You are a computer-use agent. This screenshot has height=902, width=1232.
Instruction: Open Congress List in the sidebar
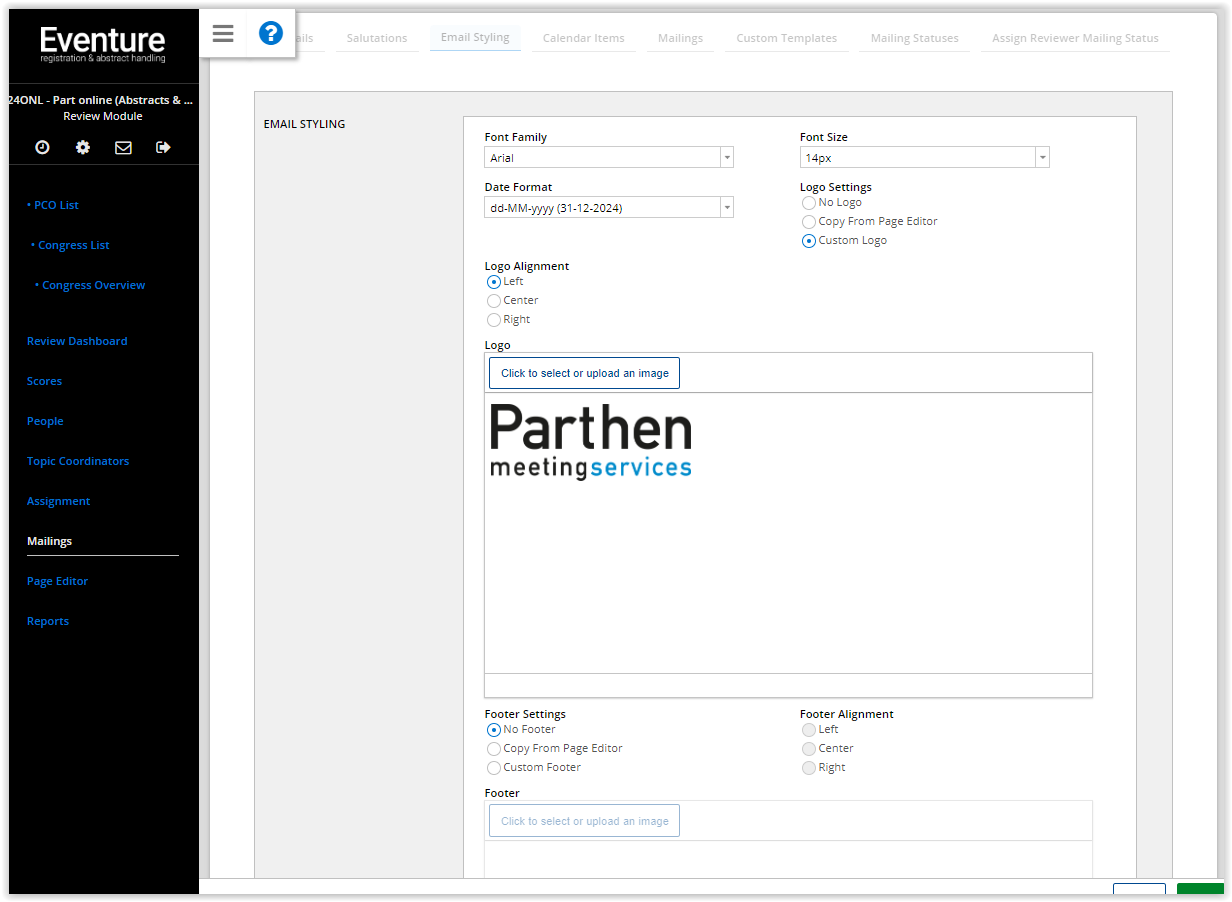tap(74, 245)
